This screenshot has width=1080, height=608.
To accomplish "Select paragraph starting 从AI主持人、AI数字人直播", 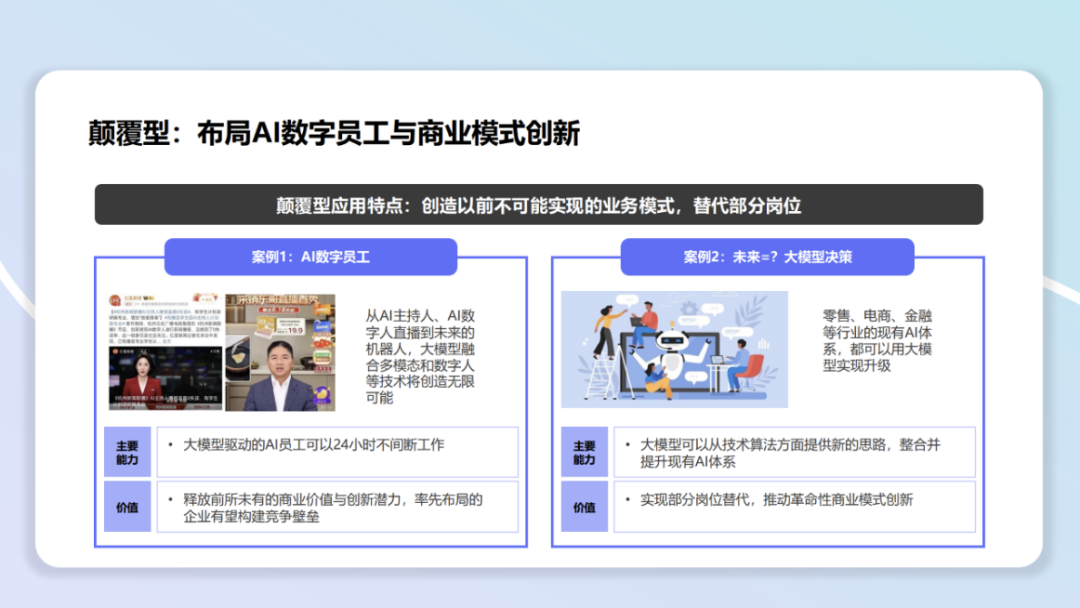I will click(420, 357).
